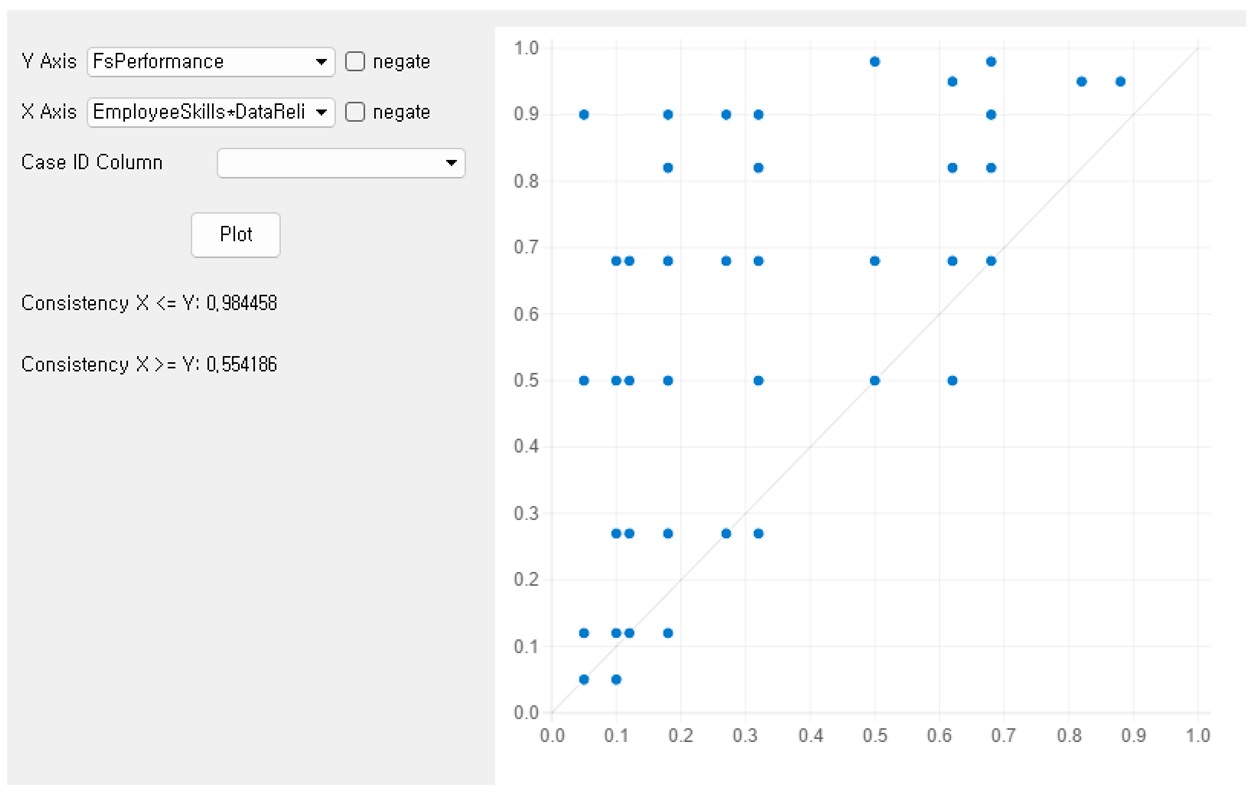Tick the negate checkbox for X Axis
Viewport: 1256px width, 797px height.
pos(355,113)
